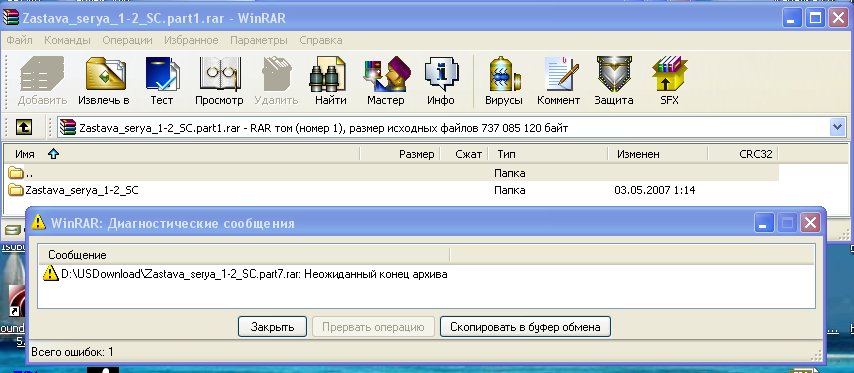
Task: Open Просмотр (View) toolbar icon
Action: [219, 74]
